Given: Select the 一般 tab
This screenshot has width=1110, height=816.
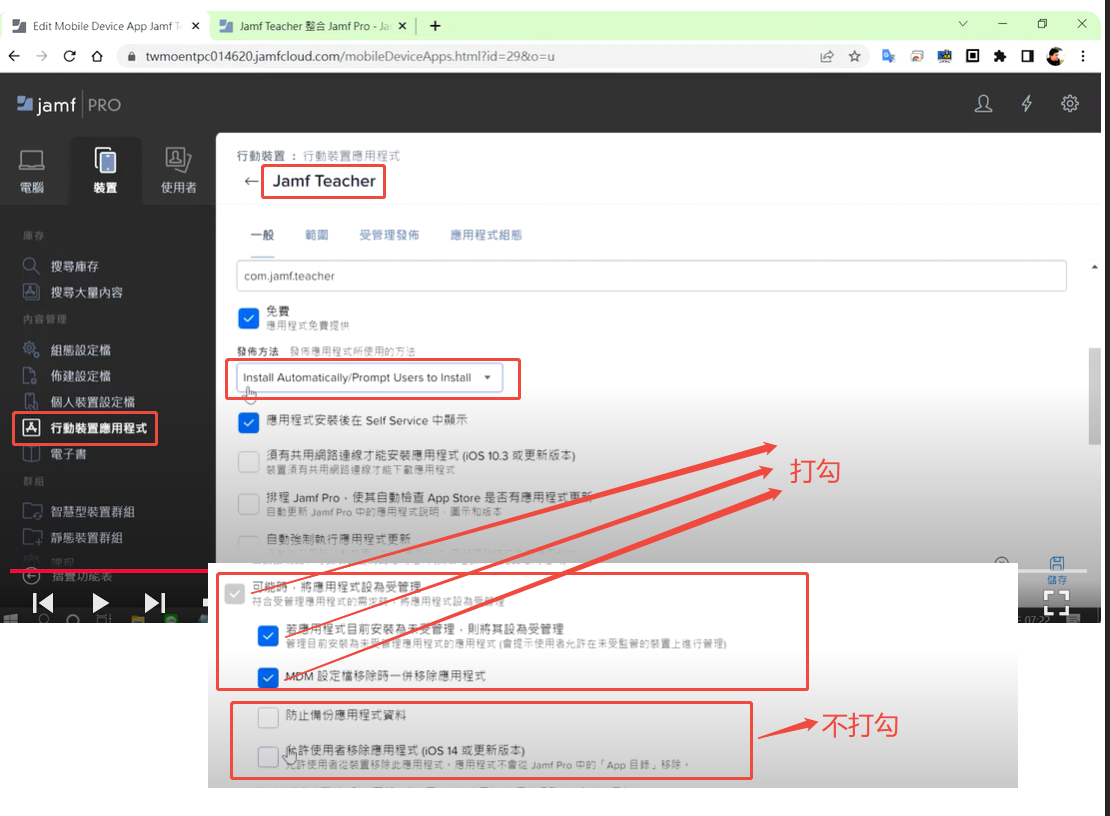Looking at the screenshot, I should tap(262, 235).
